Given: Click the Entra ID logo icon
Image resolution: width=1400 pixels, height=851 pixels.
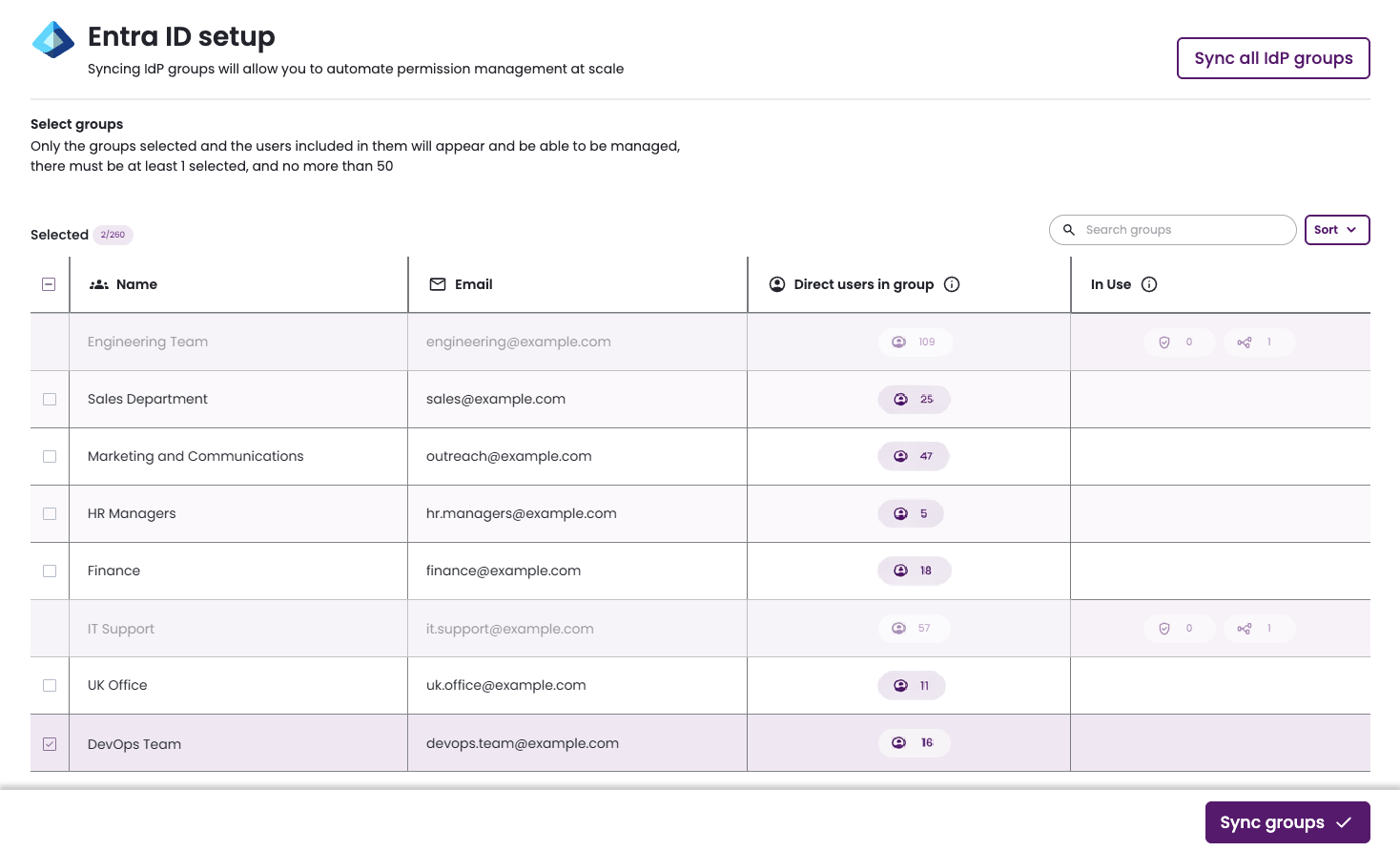Looking at the screenshot, I should [x=53, y=40].
